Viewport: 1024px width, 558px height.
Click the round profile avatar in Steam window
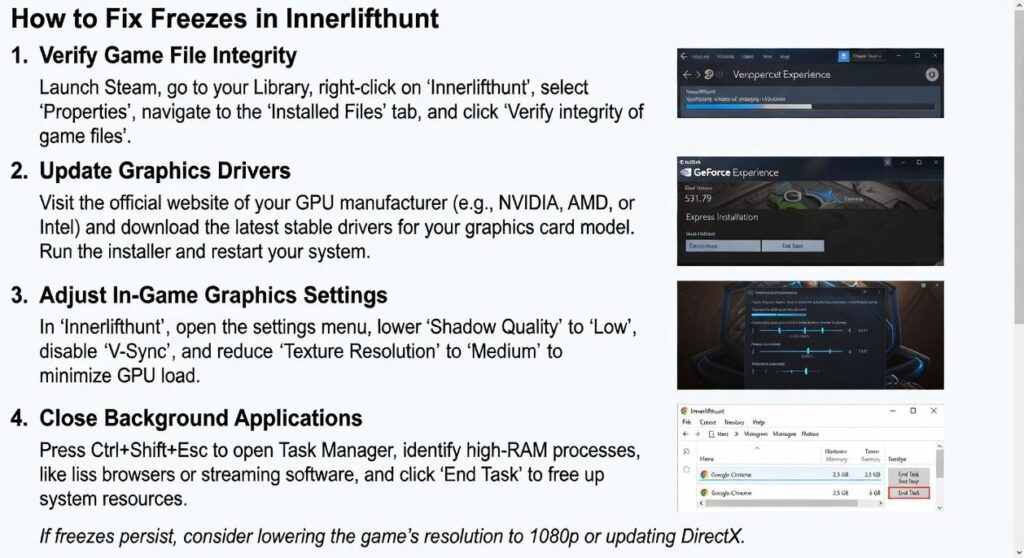point(931,74)
